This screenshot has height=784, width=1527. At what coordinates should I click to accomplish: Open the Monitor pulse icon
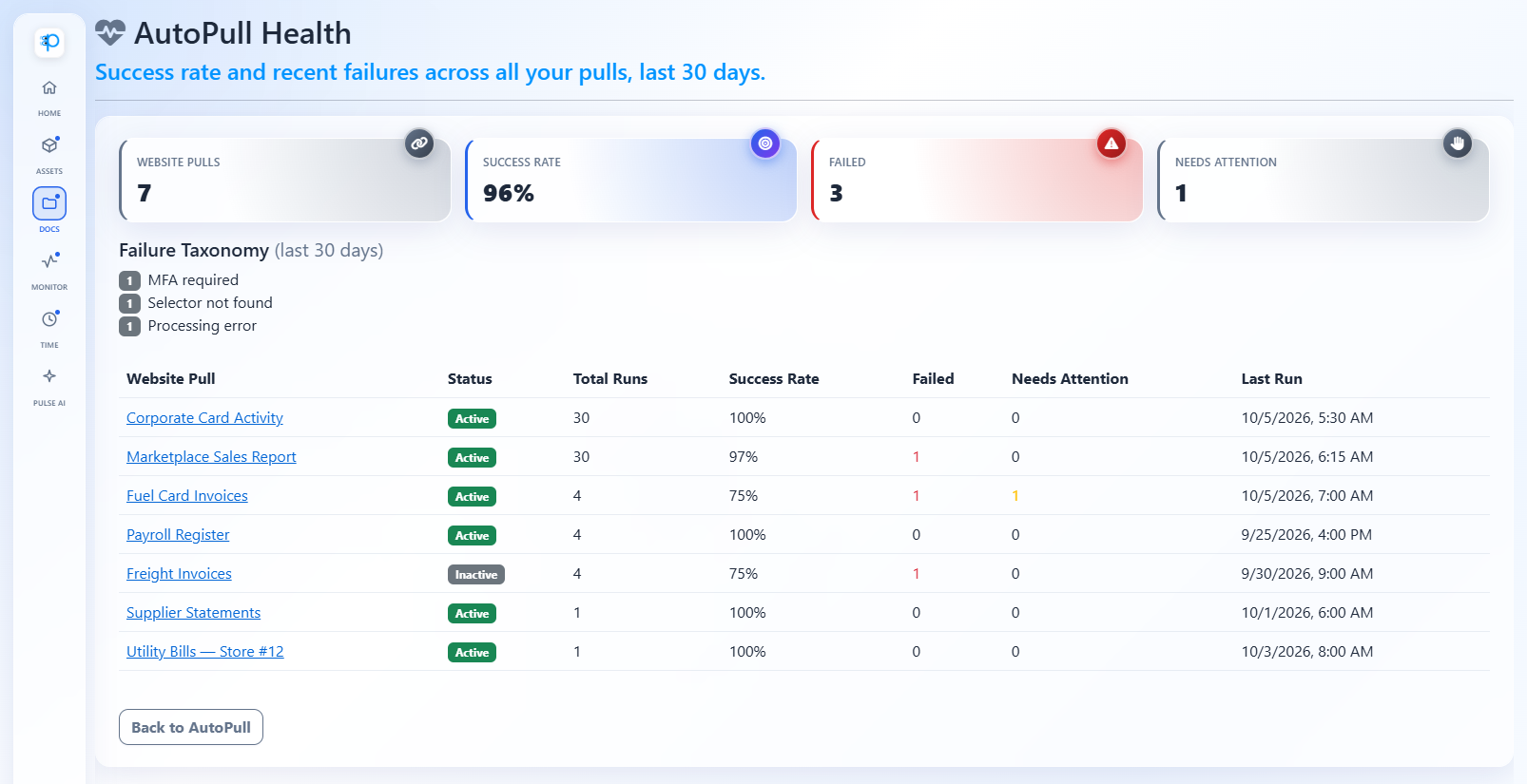[49, 261]
